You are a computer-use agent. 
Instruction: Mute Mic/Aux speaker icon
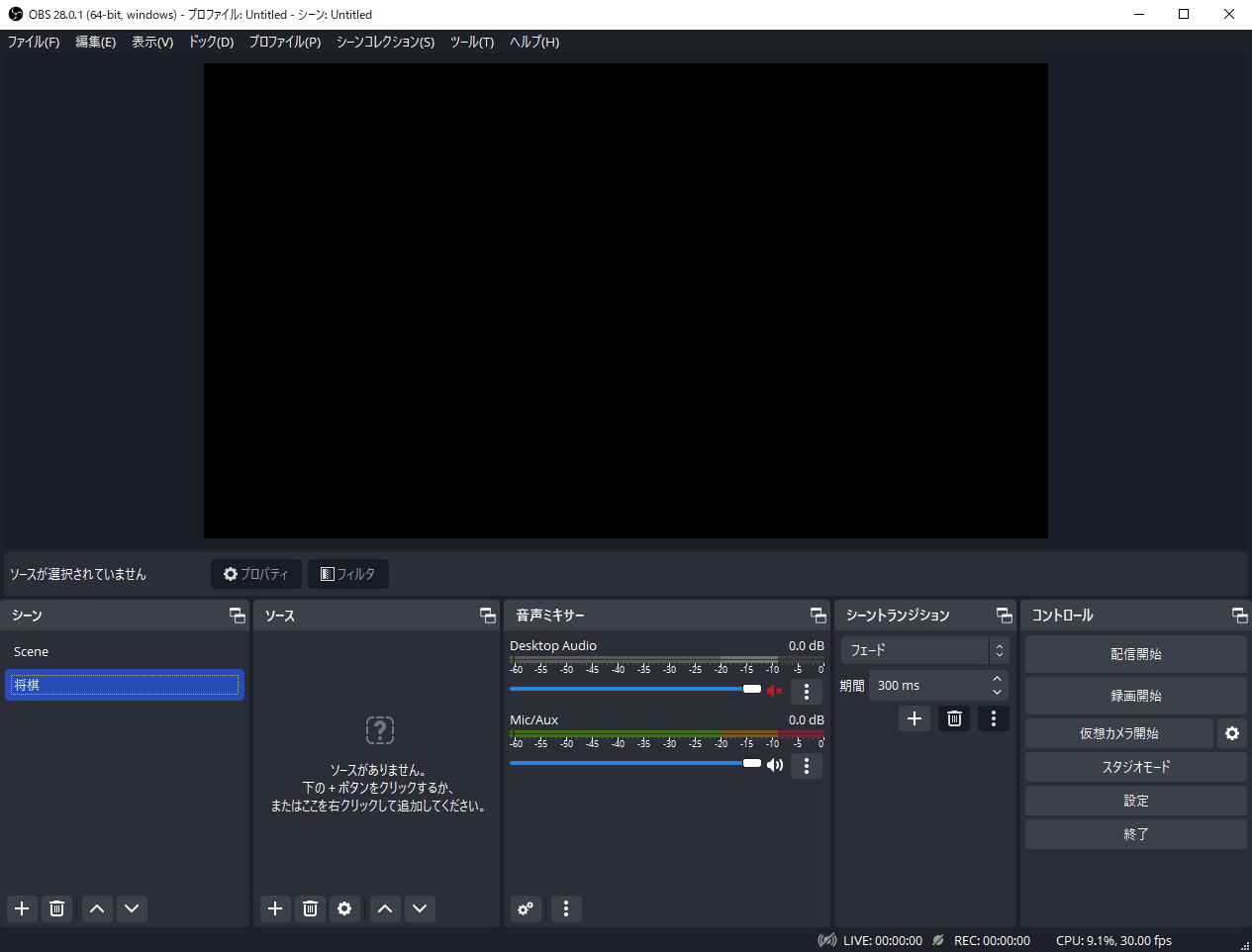775,765
